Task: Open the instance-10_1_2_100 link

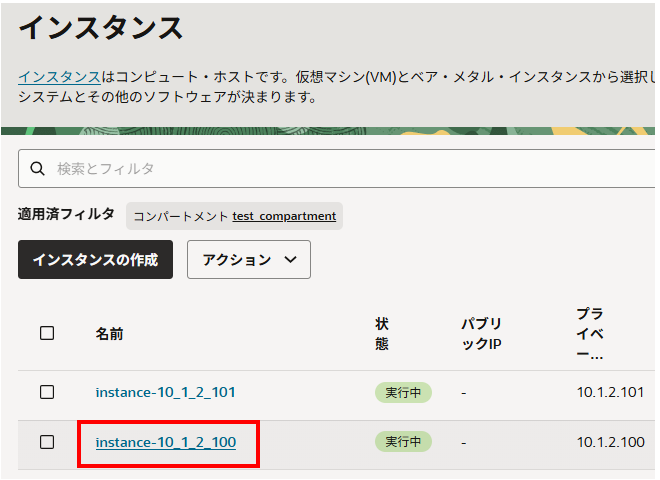Action: [x=165, y=442]
